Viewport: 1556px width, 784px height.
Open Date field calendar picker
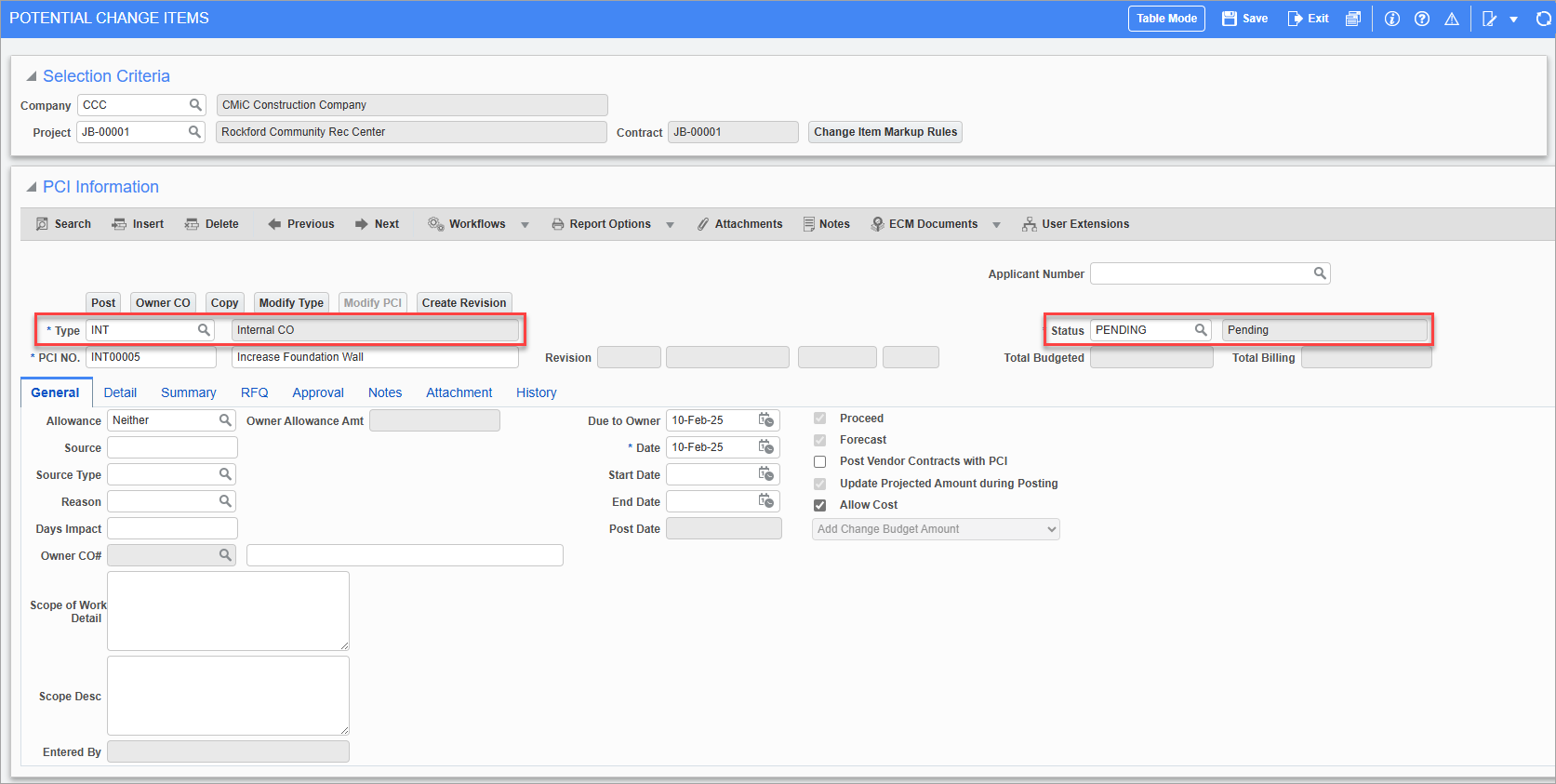(x=766, y=447)
